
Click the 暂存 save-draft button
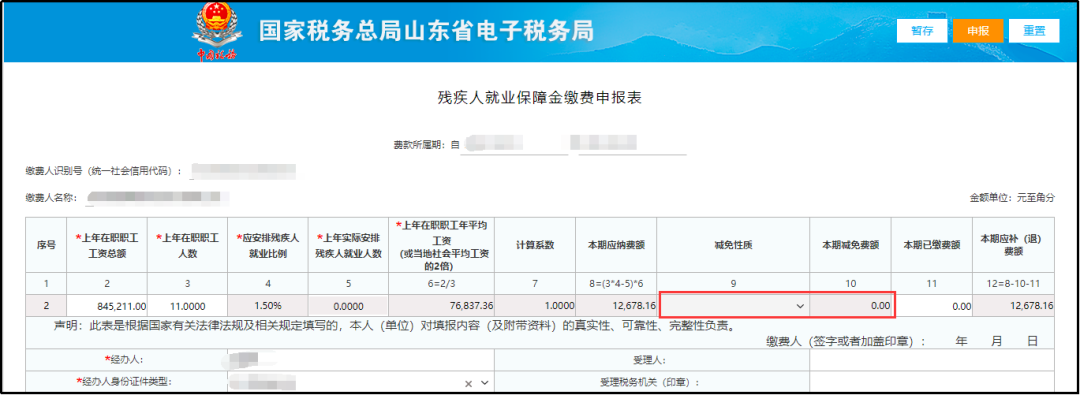(x=922, y=31)
